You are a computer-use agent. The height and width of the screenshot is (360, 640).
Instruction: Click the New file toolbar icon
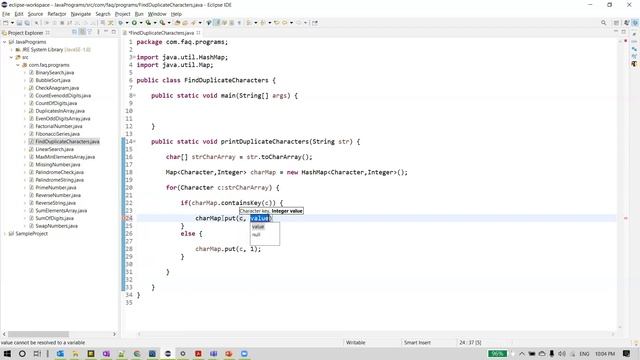[x=6, y=23]
